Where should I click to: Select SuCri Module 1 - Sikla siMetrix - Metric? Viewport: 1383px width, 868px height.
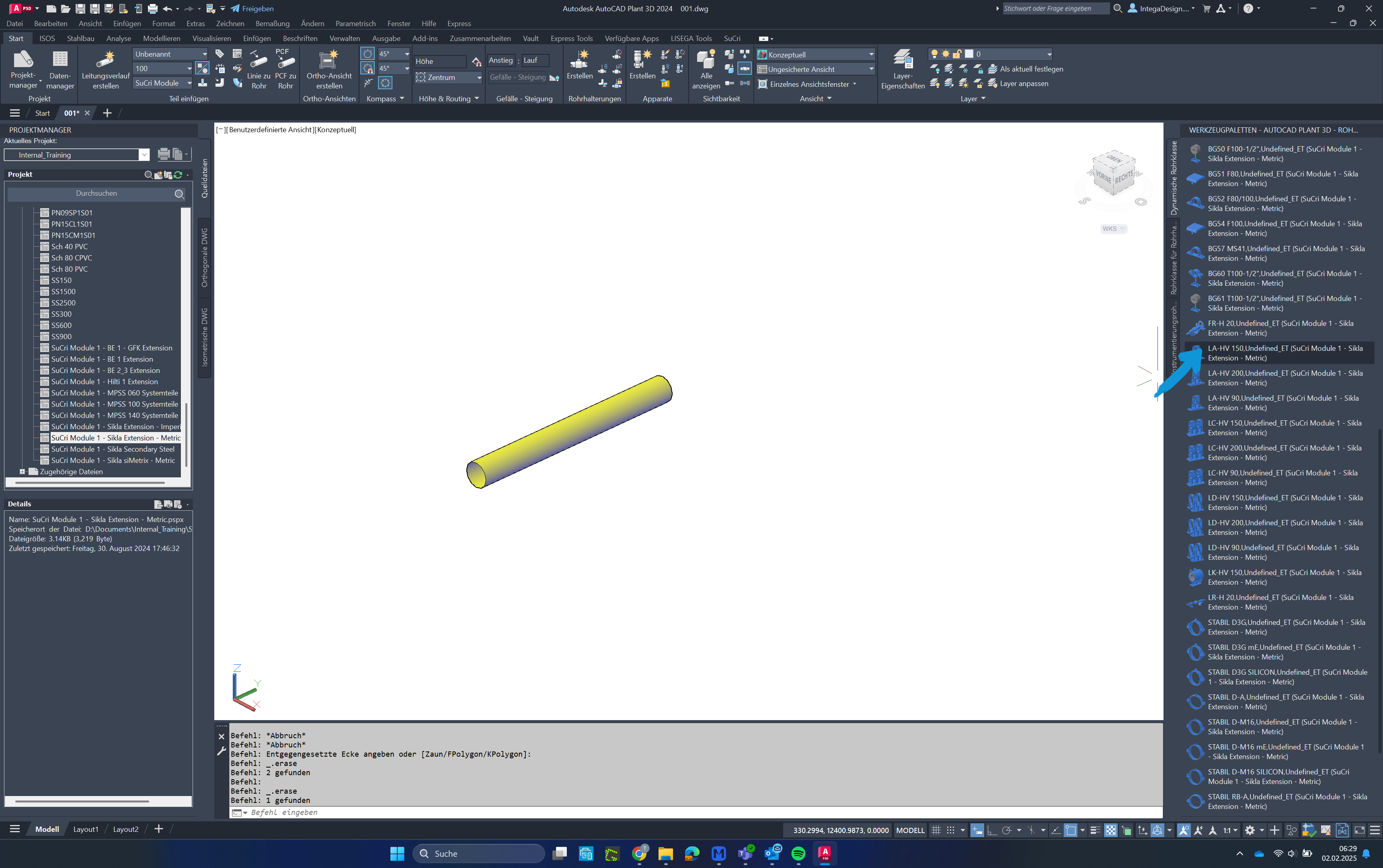113,461
